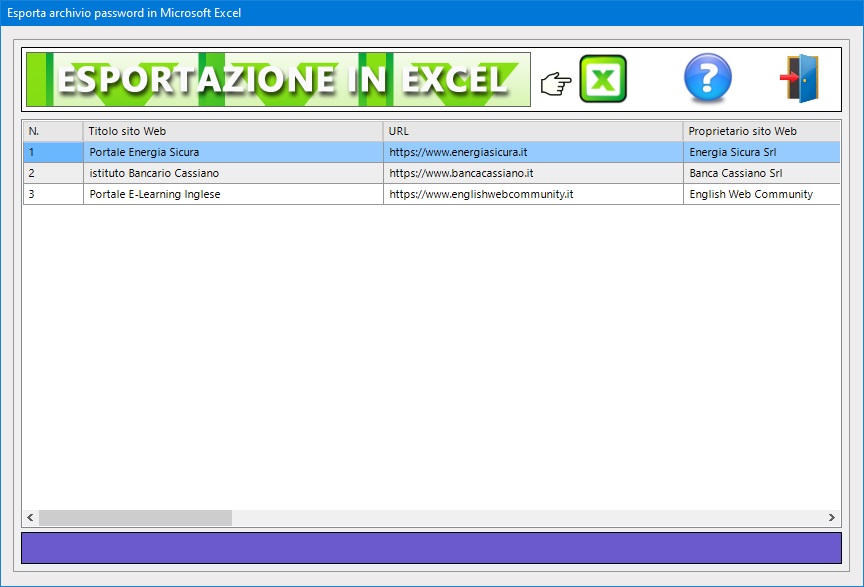Viewport: 864px width, 587px height.
Task: Open help with the blue question mark icon
Action: (708, 78)
